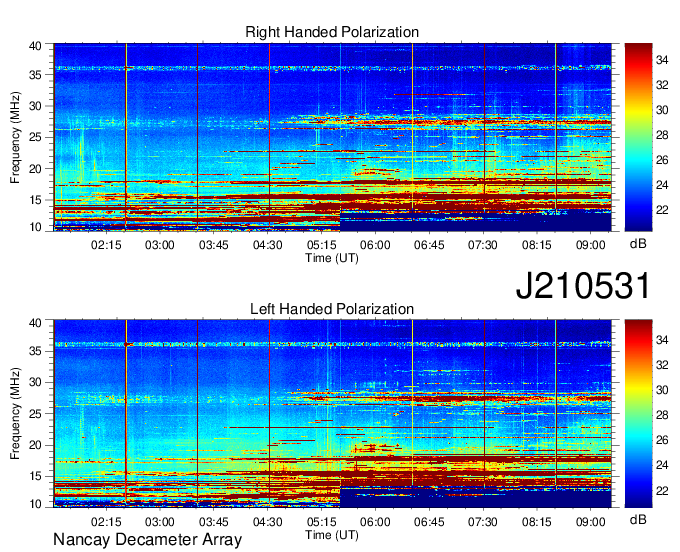Click "32" dB tick on Left Handed colorbar
The height and width of the screenshot is (552, 680).
[x=662, y=366]
